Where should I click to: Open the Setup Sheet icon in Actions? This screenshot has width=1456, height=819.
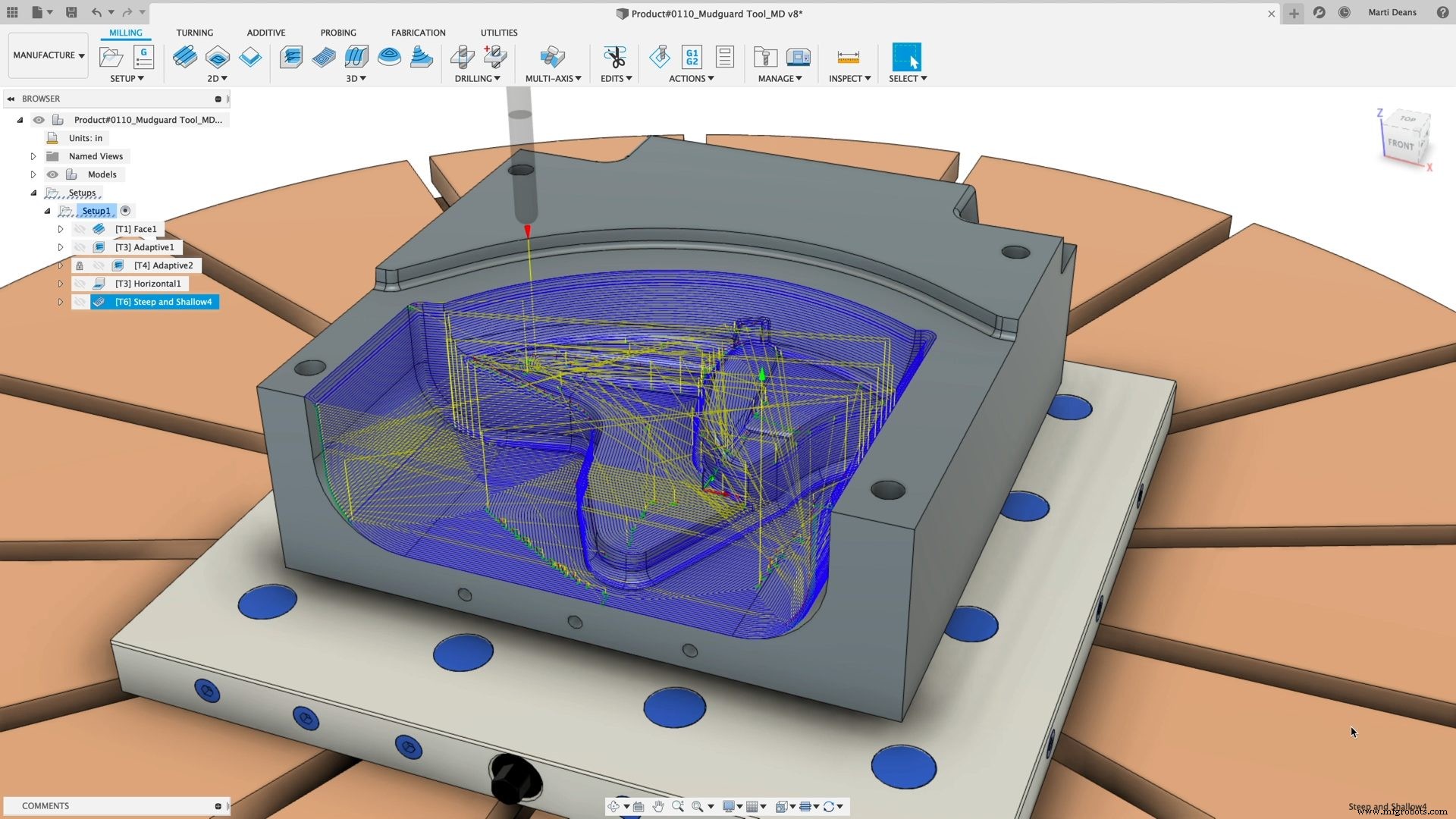tap(725, 56)
